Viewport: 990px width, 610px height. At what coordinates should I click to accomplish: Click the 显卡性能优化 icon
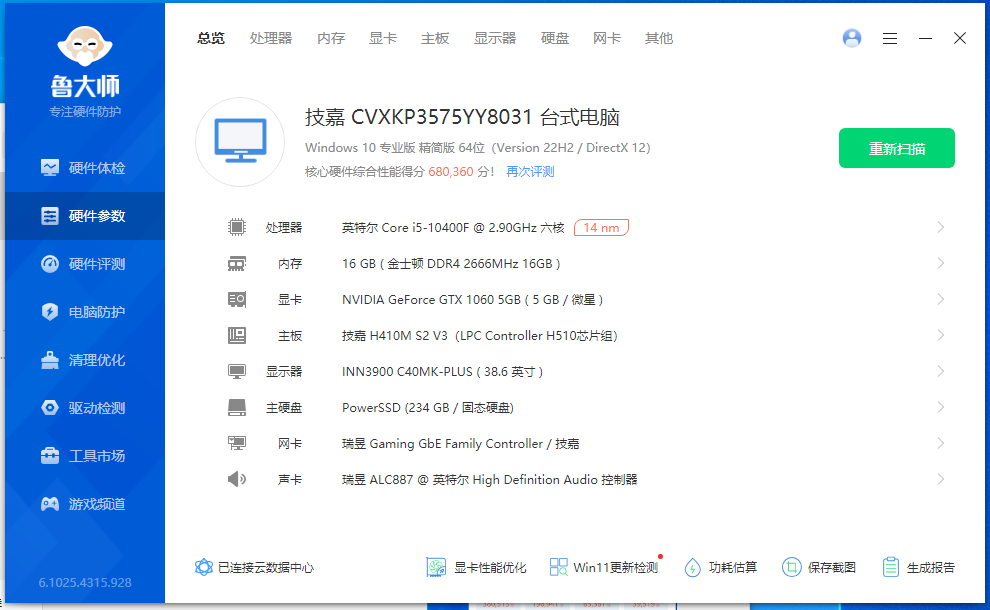pyautogui.click(x=435, y=567)
